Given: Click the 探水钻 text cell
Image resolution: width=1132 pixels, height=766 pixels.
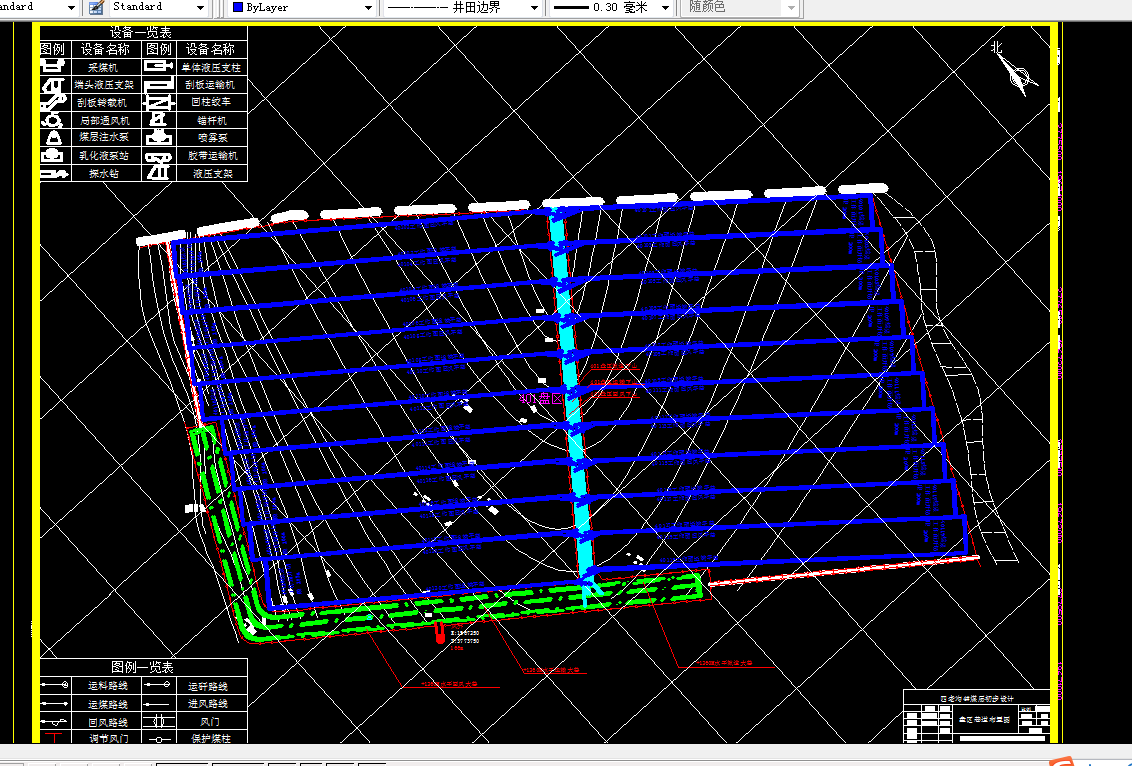Looking at the screenshot, I should pyautogui.click(x=104, y=173).
